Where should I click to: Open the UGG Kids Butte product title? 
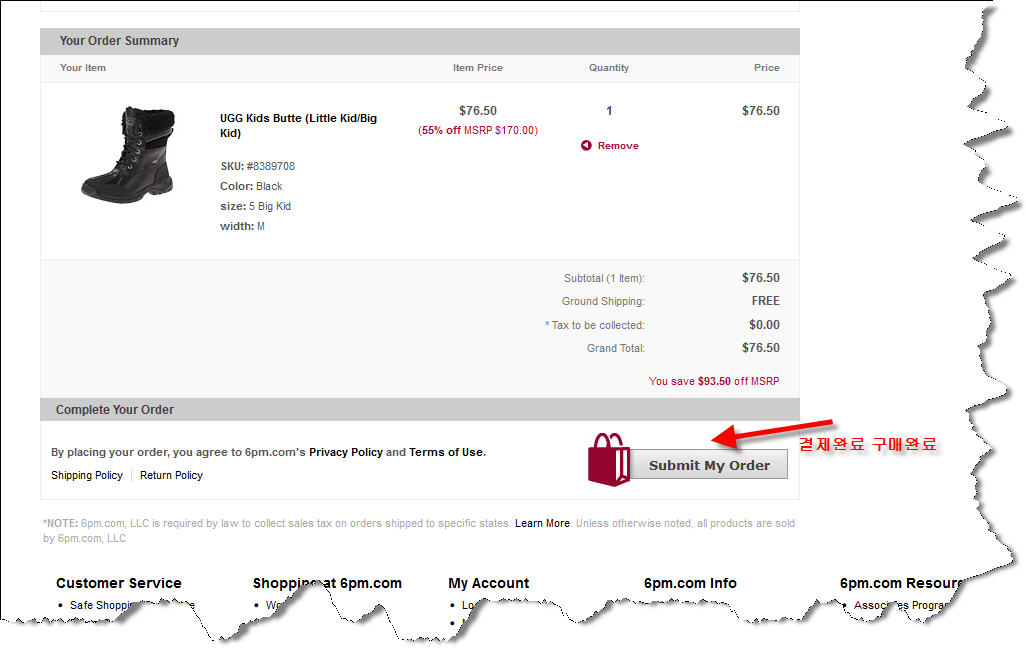298,126
